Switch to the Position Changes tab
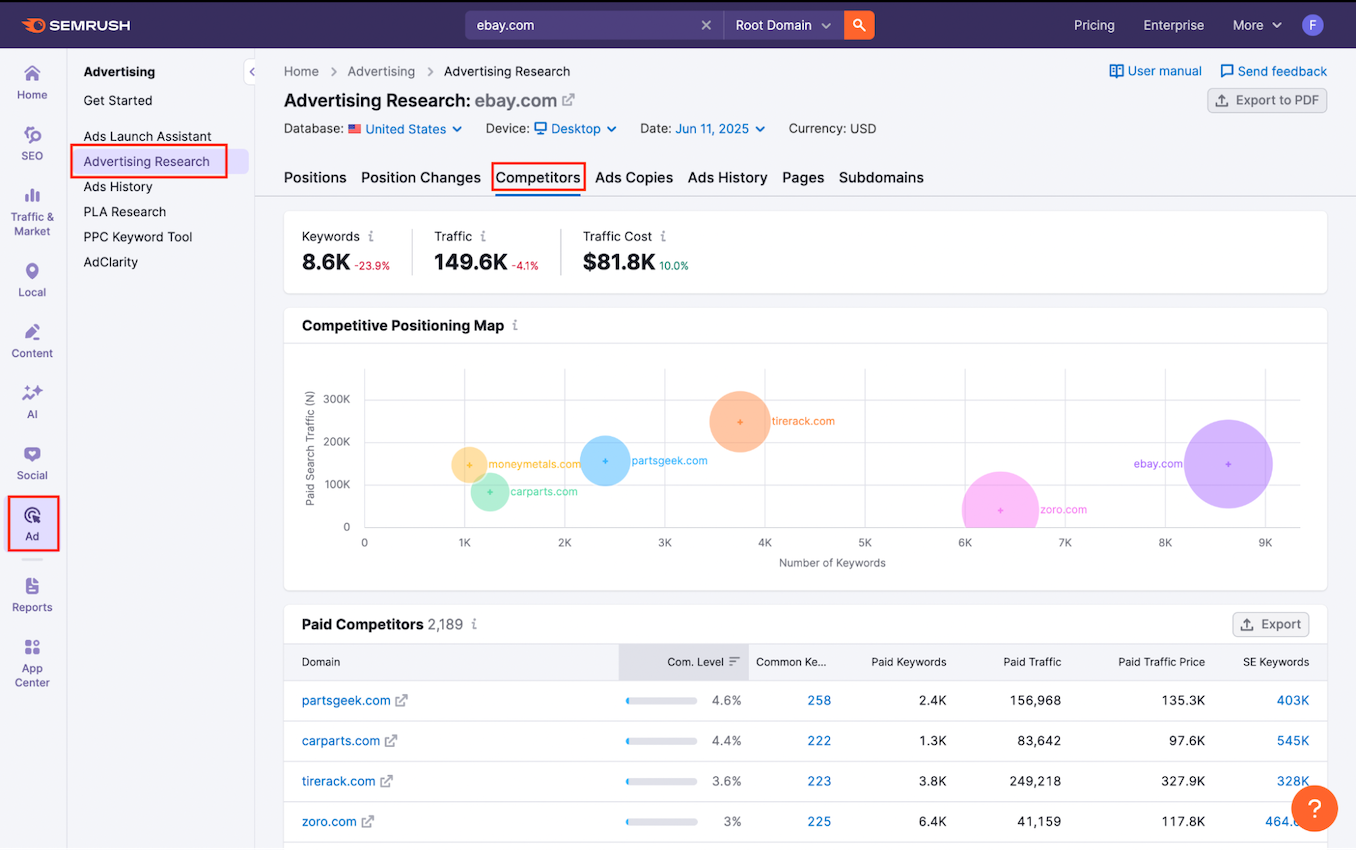The height and width of the screenshot is (850, 1356). pos(421,177)
